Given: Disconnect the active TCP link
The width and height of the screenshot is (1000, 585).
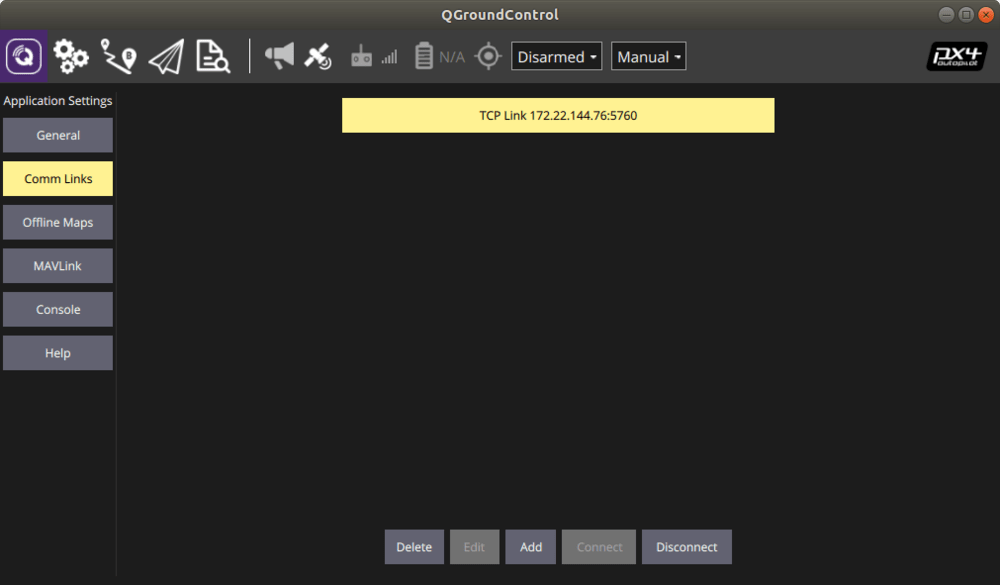Looking at the screenshot, I should (686, 547).
